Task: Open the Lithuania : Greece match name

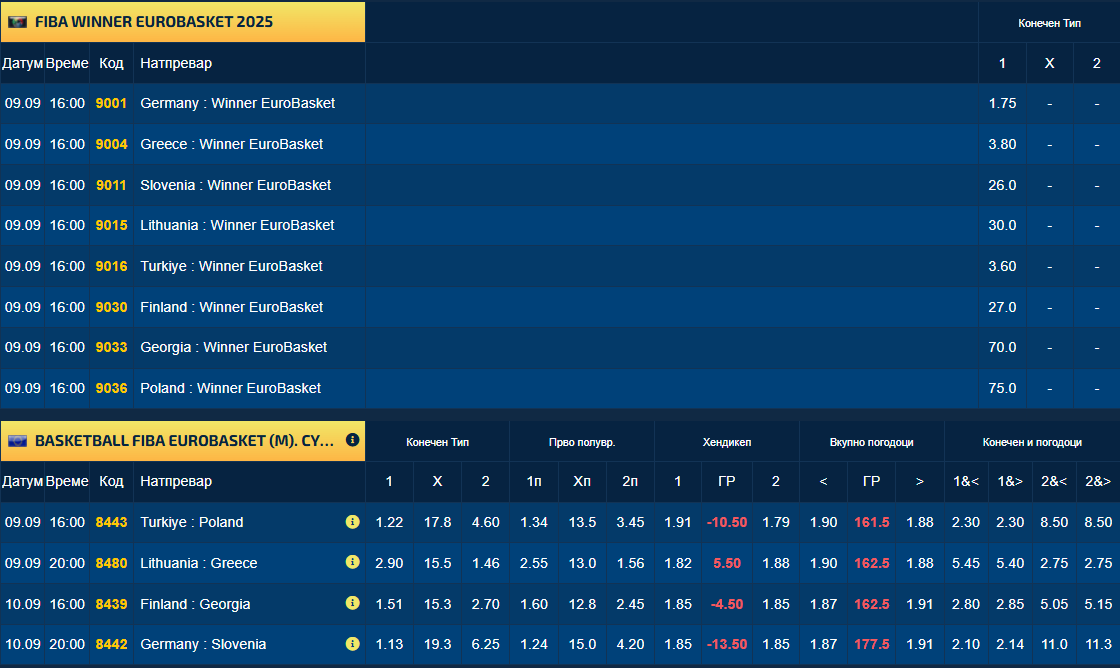Action: (x=199, y=563)
